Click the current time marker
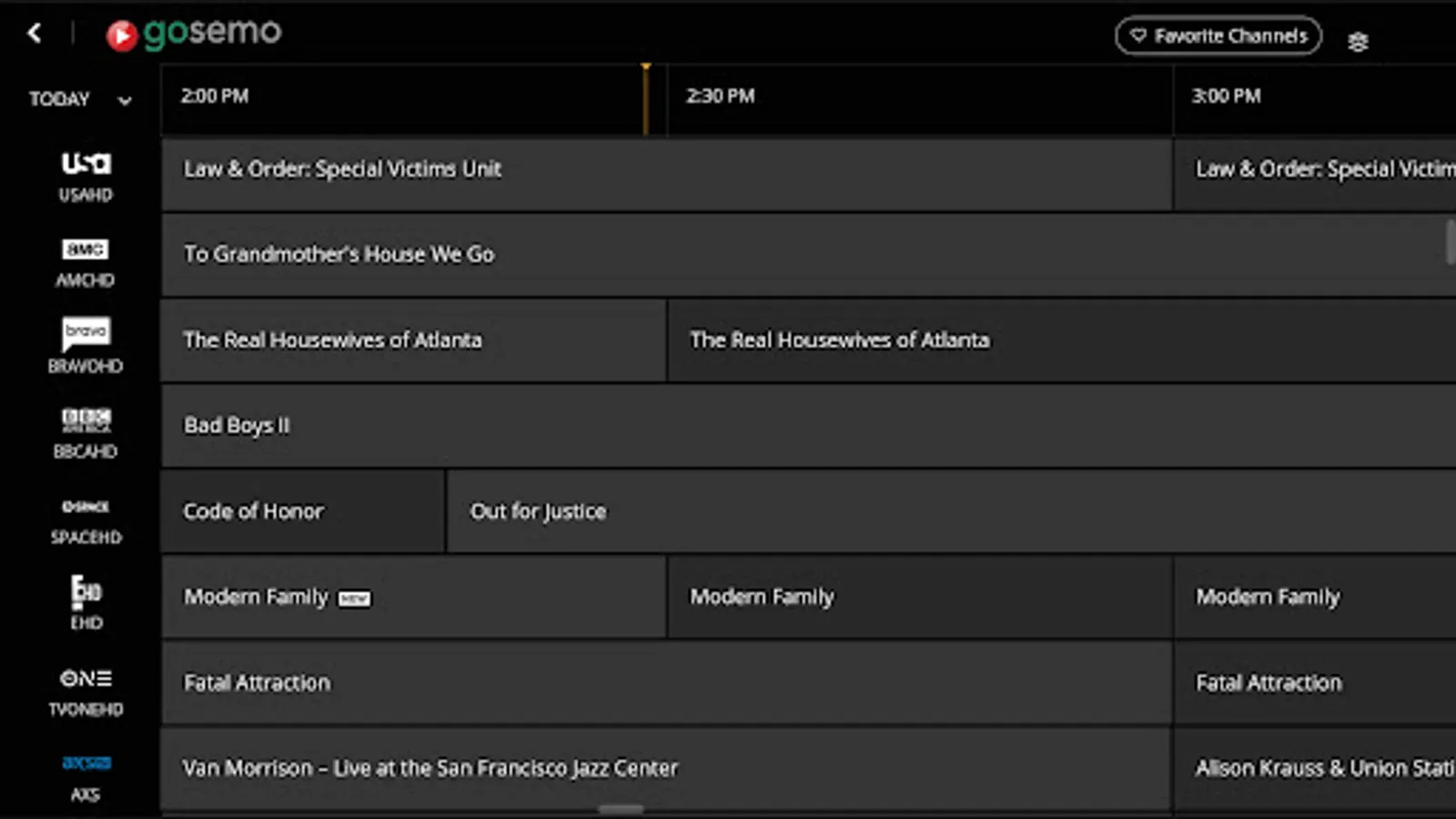 click(x=645, y=98)
